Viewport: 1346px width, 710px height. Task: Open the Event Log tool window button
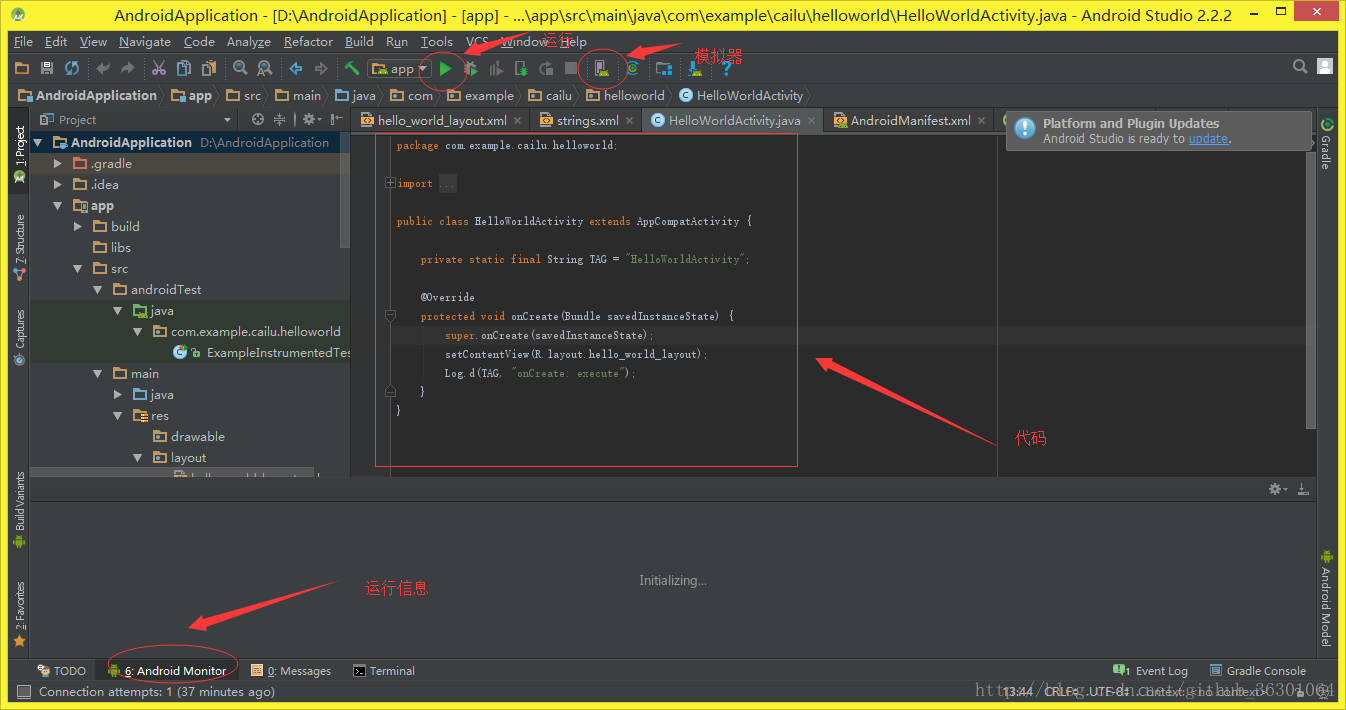click(x=1151, y=671)
